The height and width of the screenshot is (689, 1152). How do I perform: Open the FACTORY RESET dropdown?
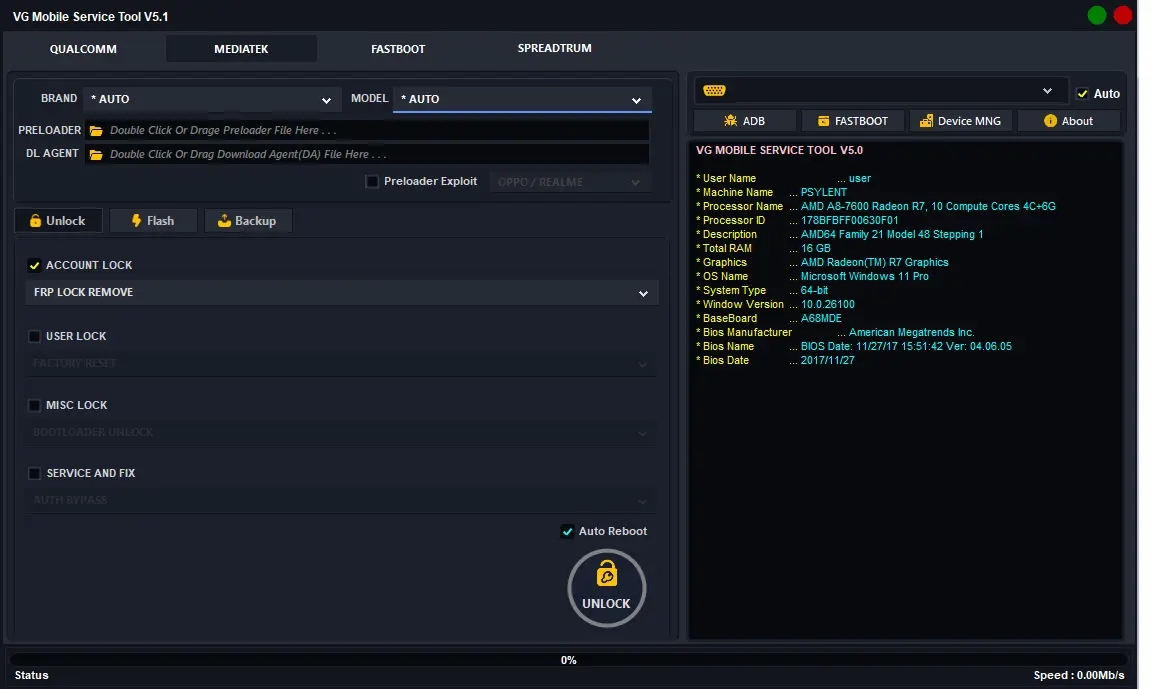coord(342,364)
